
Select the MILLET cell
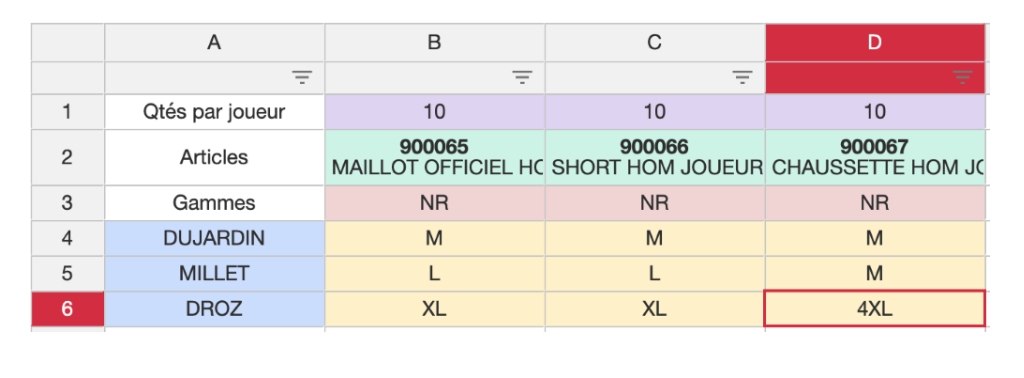(x=214, y=274)
